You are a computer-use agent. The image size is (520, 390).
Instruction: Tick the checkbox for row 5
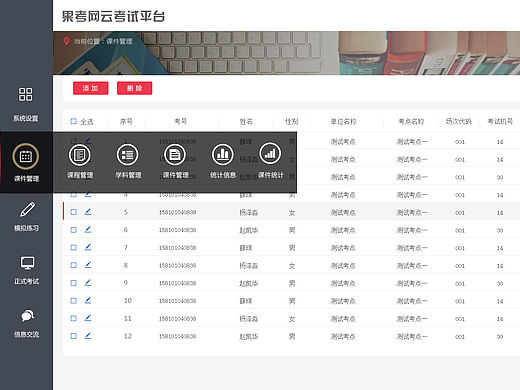tap(74, 212)
